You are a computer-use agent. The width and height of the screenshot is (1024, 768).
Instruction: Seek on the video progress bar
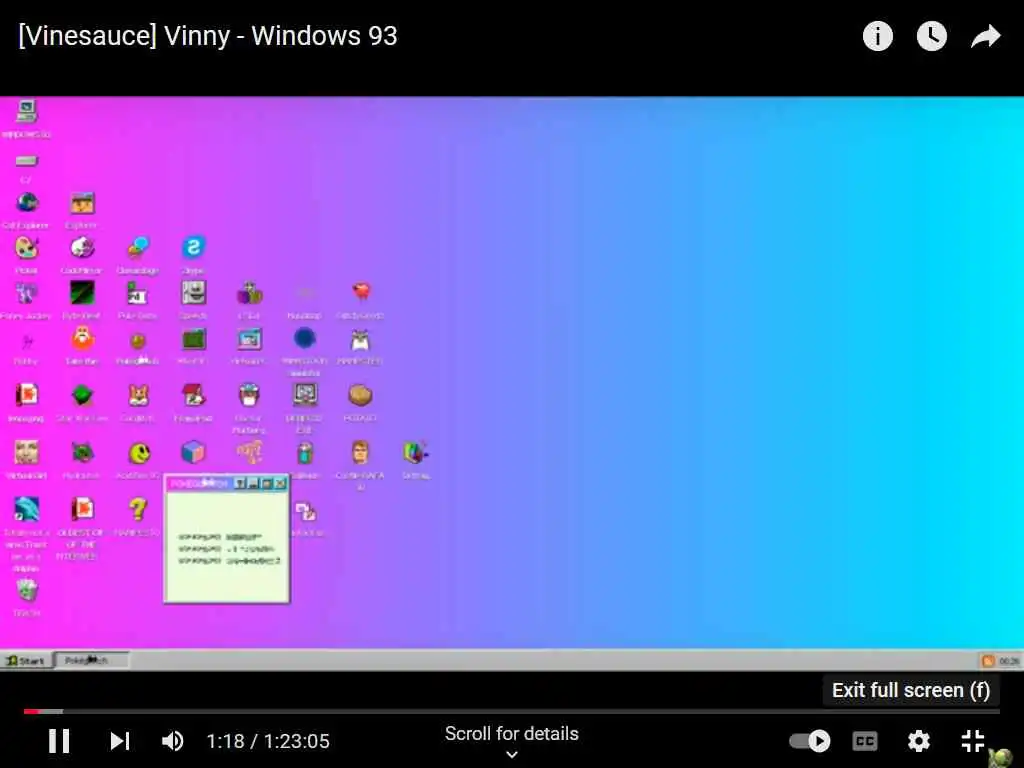pos(511,711)
